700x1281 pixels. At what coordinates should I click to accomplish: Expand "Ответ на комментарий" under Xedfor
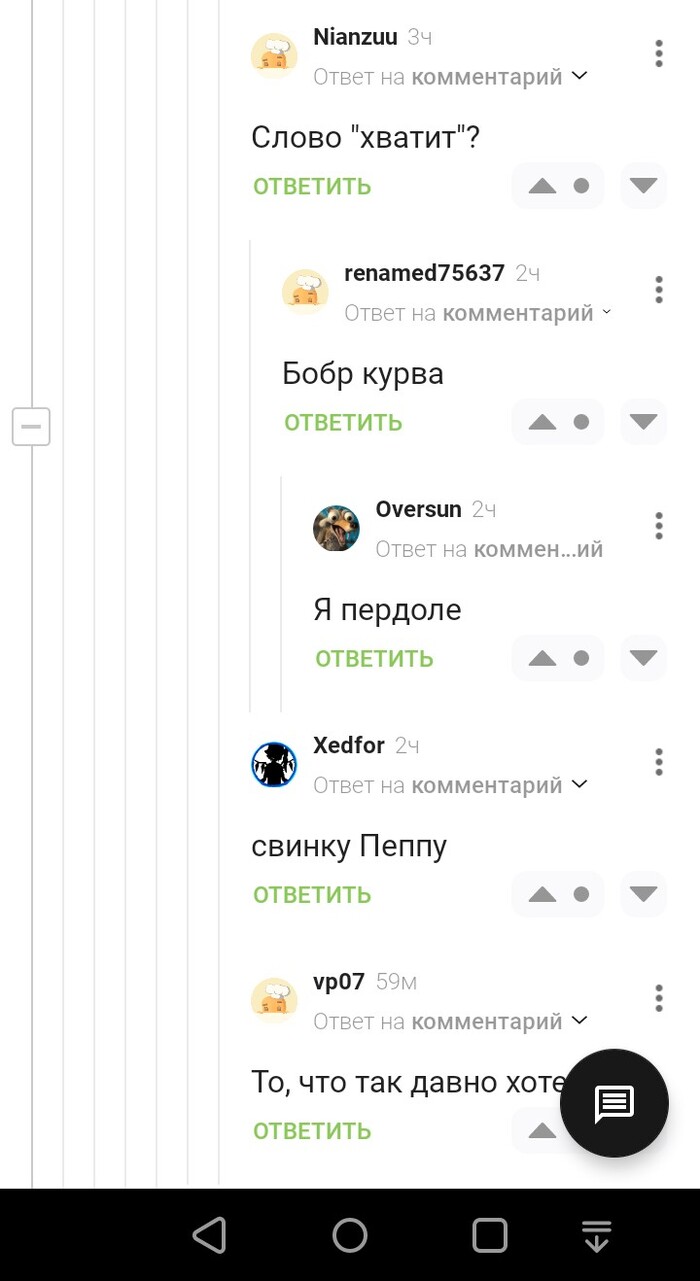coord(450,785)
